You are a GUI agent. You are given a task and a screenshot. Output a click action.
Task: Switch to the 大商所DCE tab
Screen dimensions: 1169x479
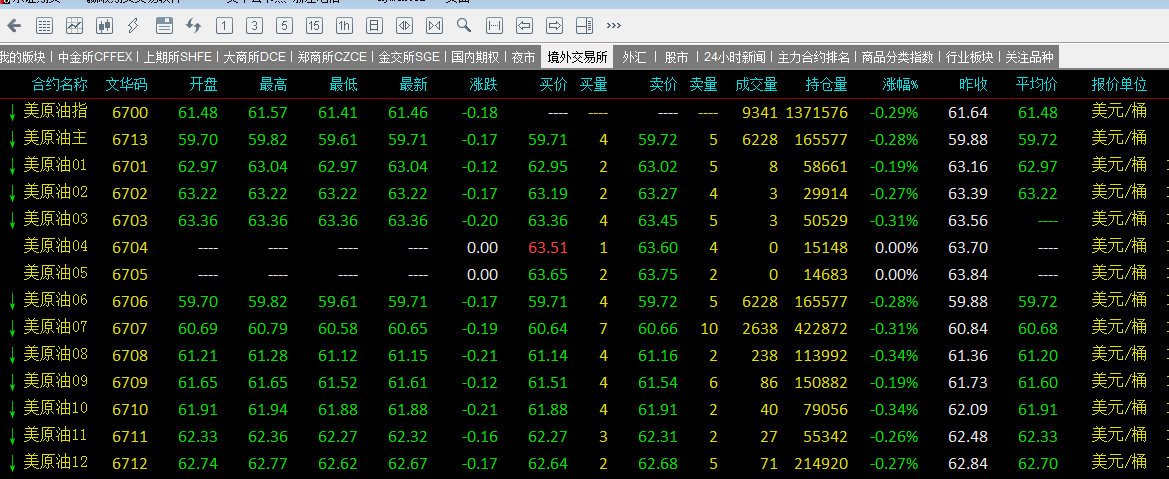coord(255,57)
